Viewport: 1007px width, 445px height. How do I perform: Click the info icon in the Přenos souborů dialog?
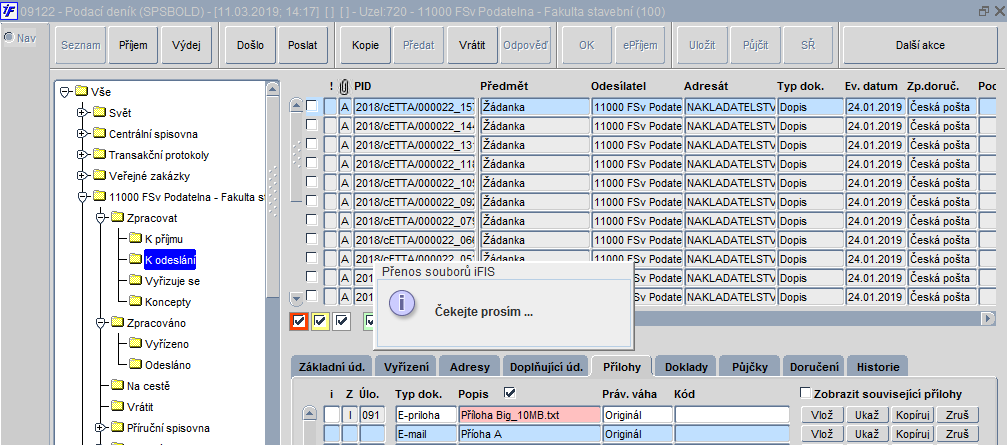pyautogui.click(x=402, y=303)
